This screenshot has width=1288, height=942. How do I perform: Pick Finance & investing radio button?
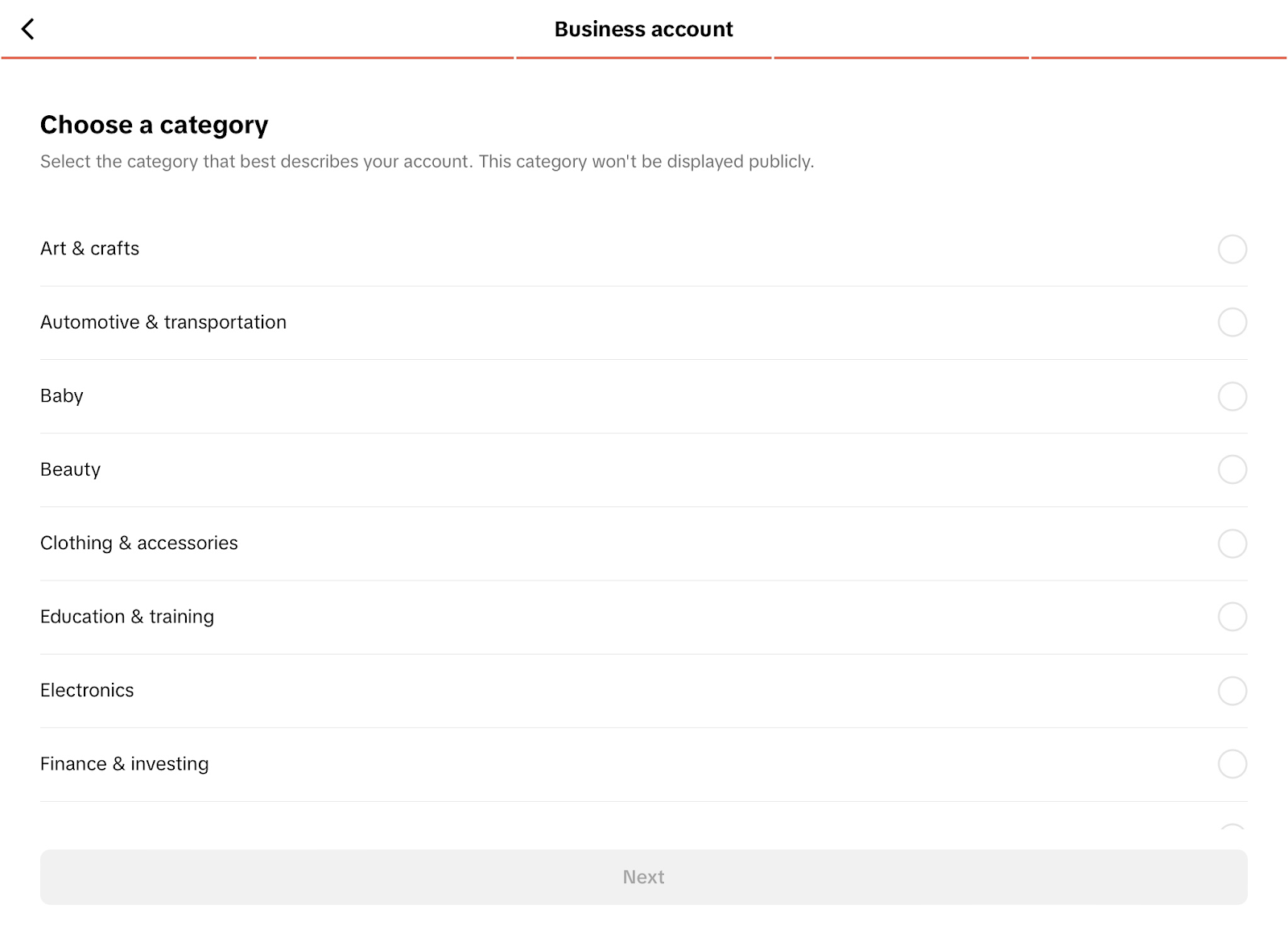pos(1232,764)
